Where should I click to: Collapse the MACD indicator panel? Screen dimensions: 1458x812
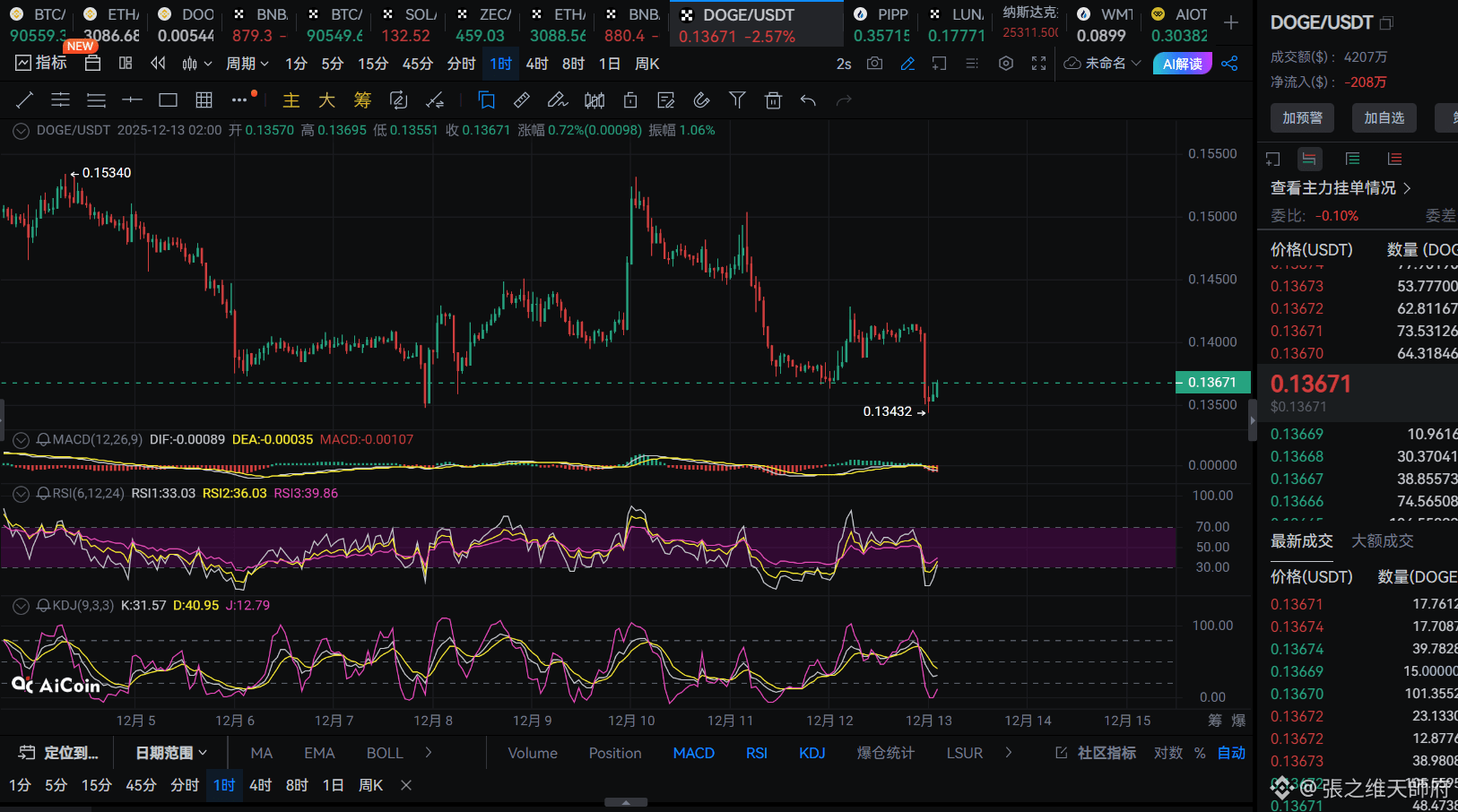point(21,440)
